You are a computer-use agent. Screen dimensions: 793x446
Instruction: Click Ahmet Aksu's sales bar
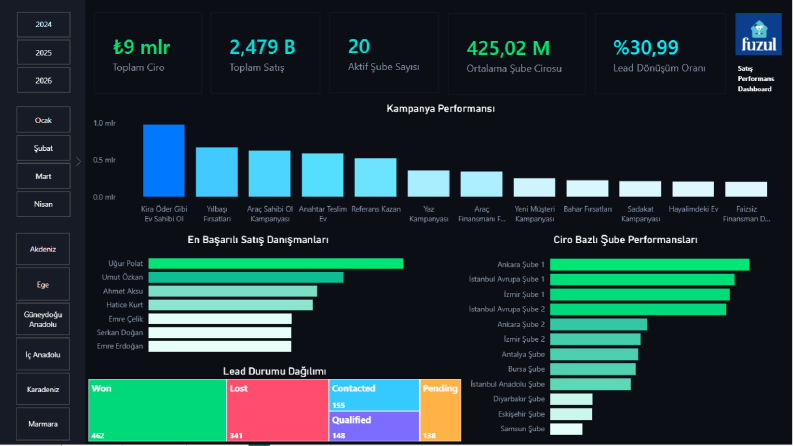tap(233, 291)
